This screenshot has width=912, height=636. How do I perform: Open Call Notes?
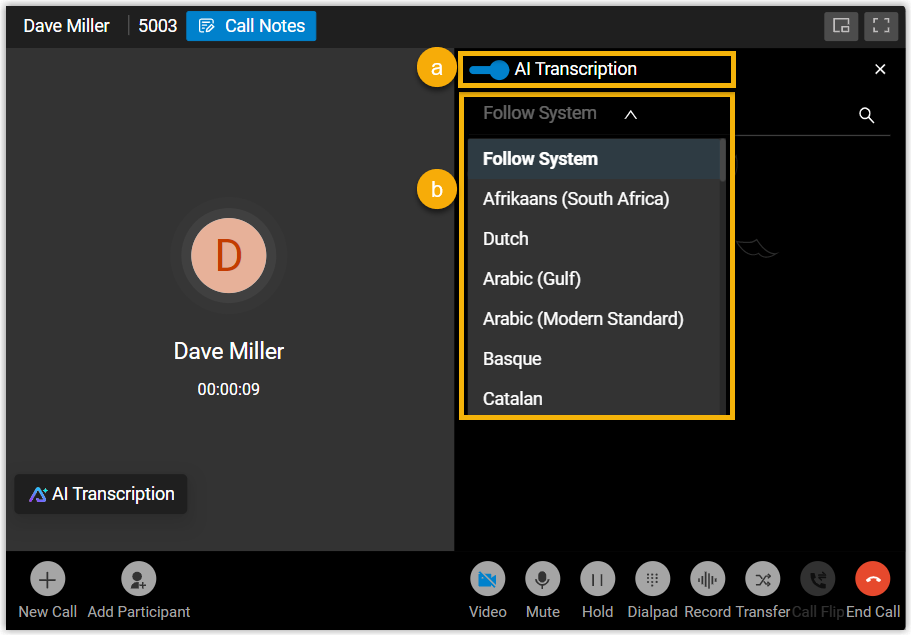coord(251,26)
